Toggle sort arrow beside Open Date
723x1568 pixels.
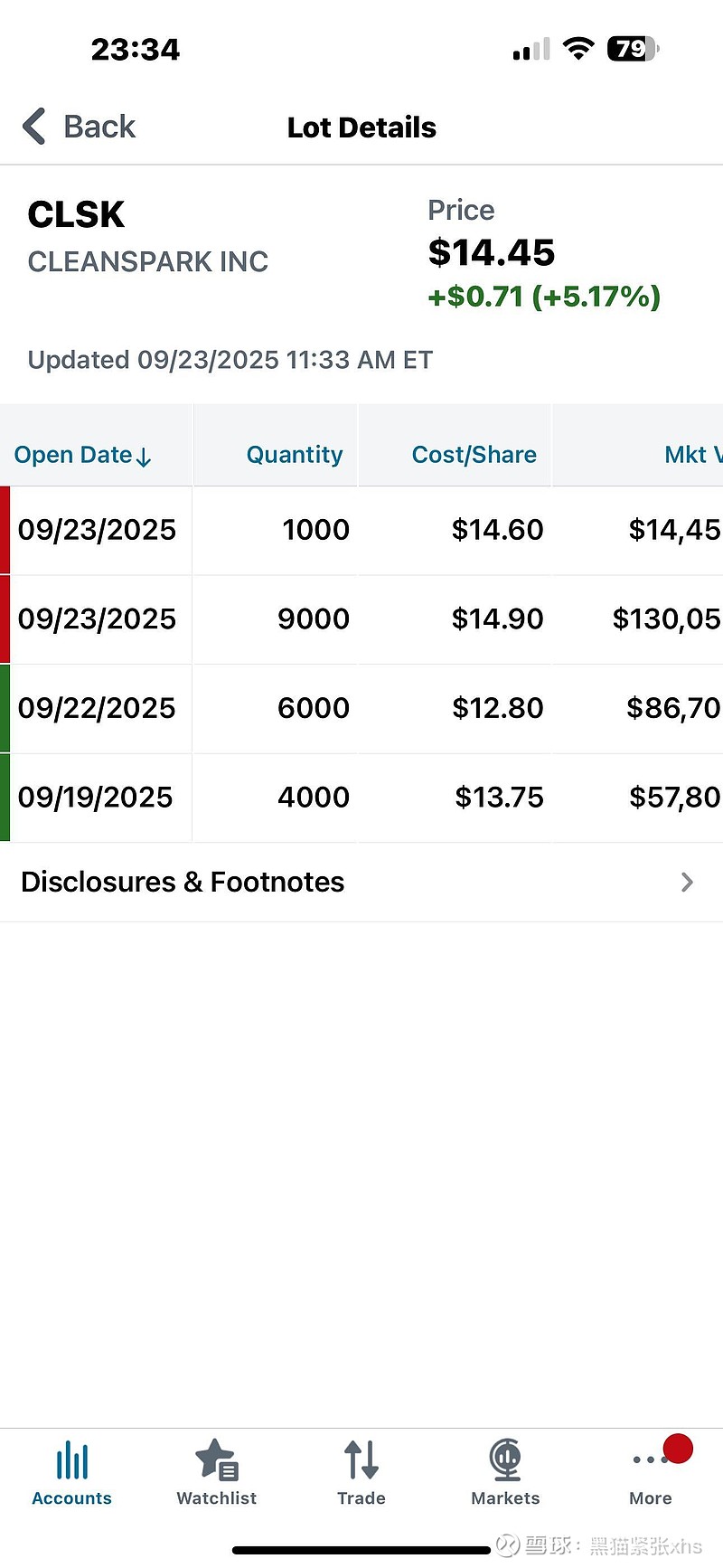click(x=144, y=457)
